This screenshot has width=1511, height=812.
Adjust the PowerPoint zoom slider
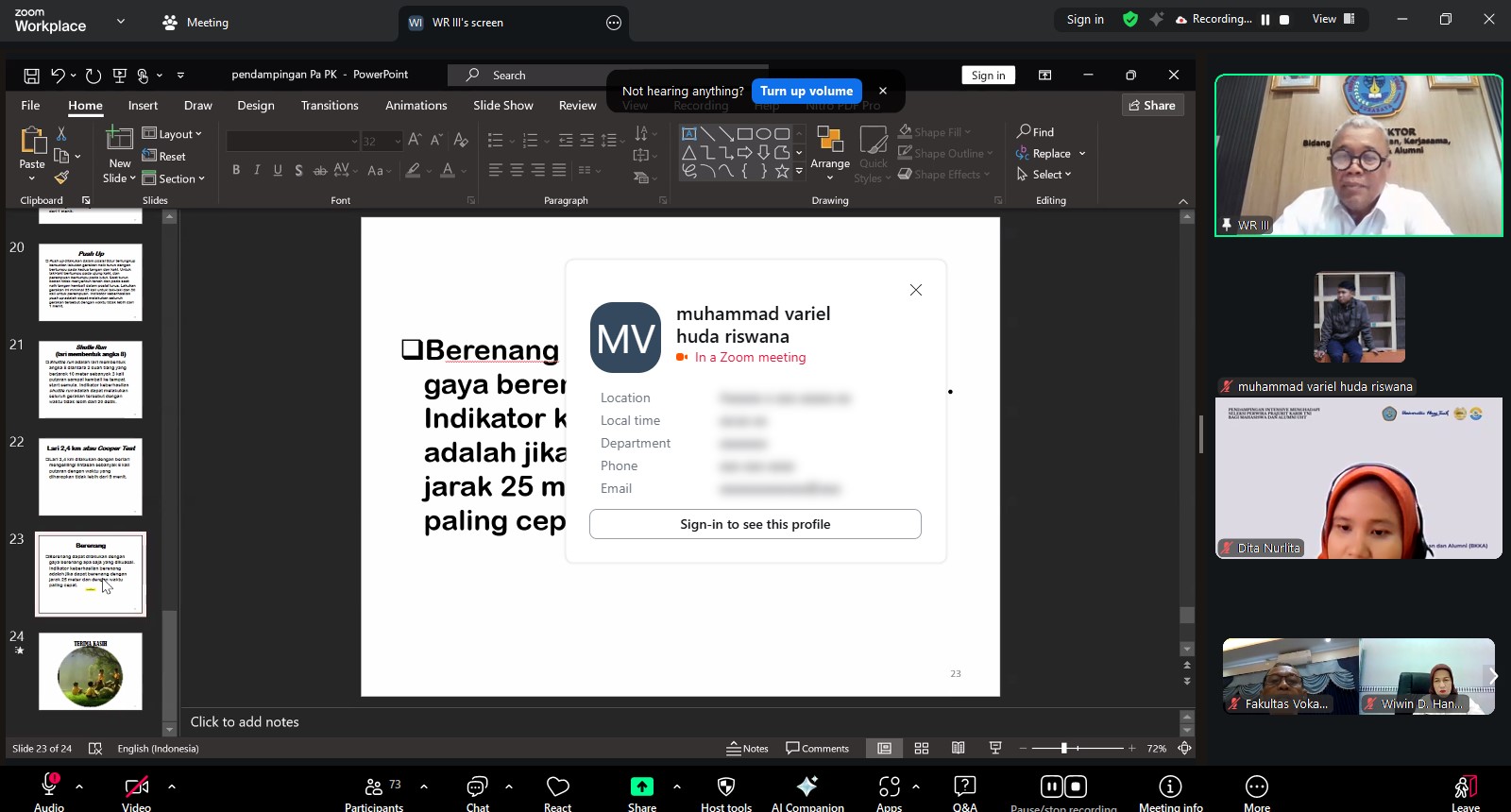(1063, 748)
